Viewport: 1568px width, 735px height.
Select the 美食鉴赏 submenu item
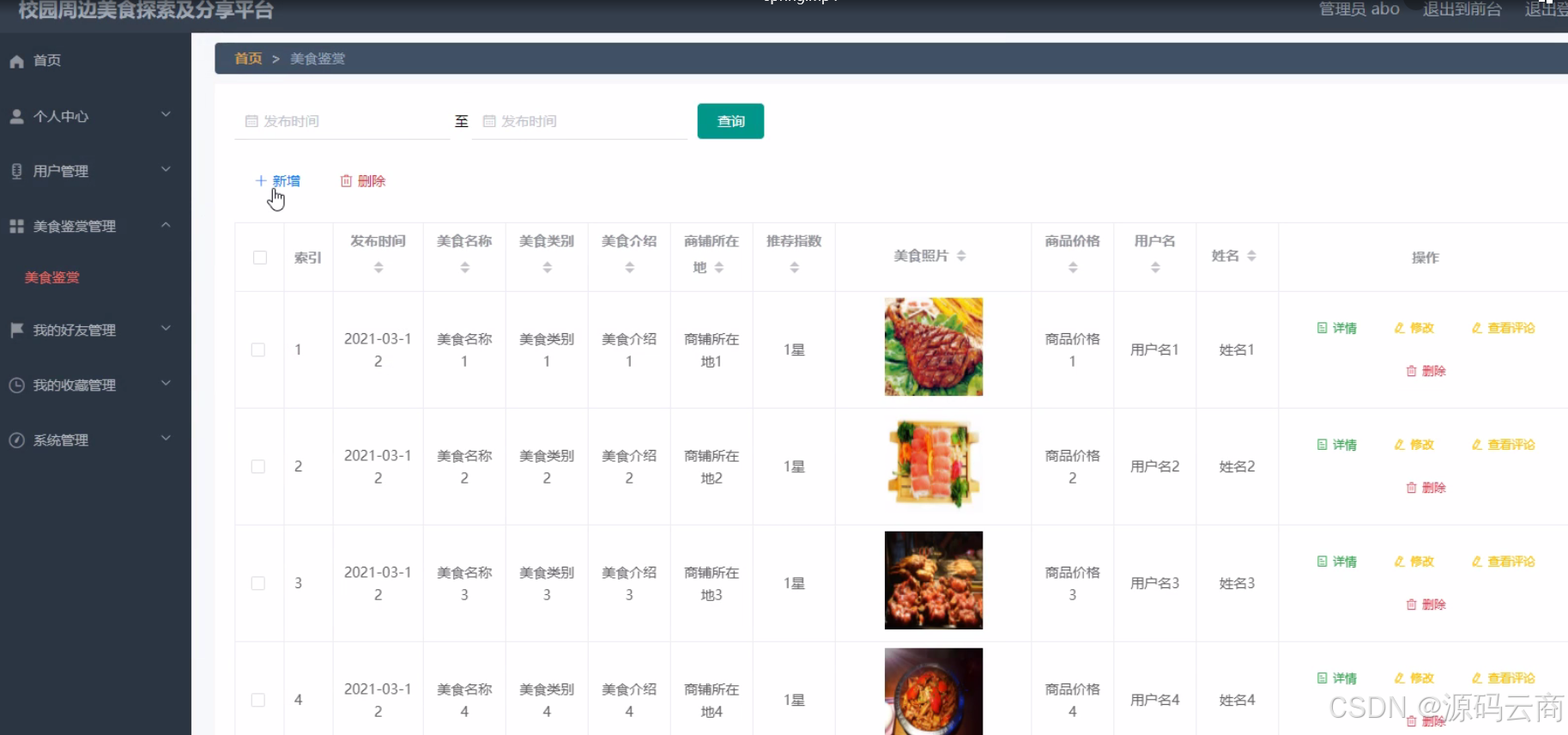tap(52, 277)
